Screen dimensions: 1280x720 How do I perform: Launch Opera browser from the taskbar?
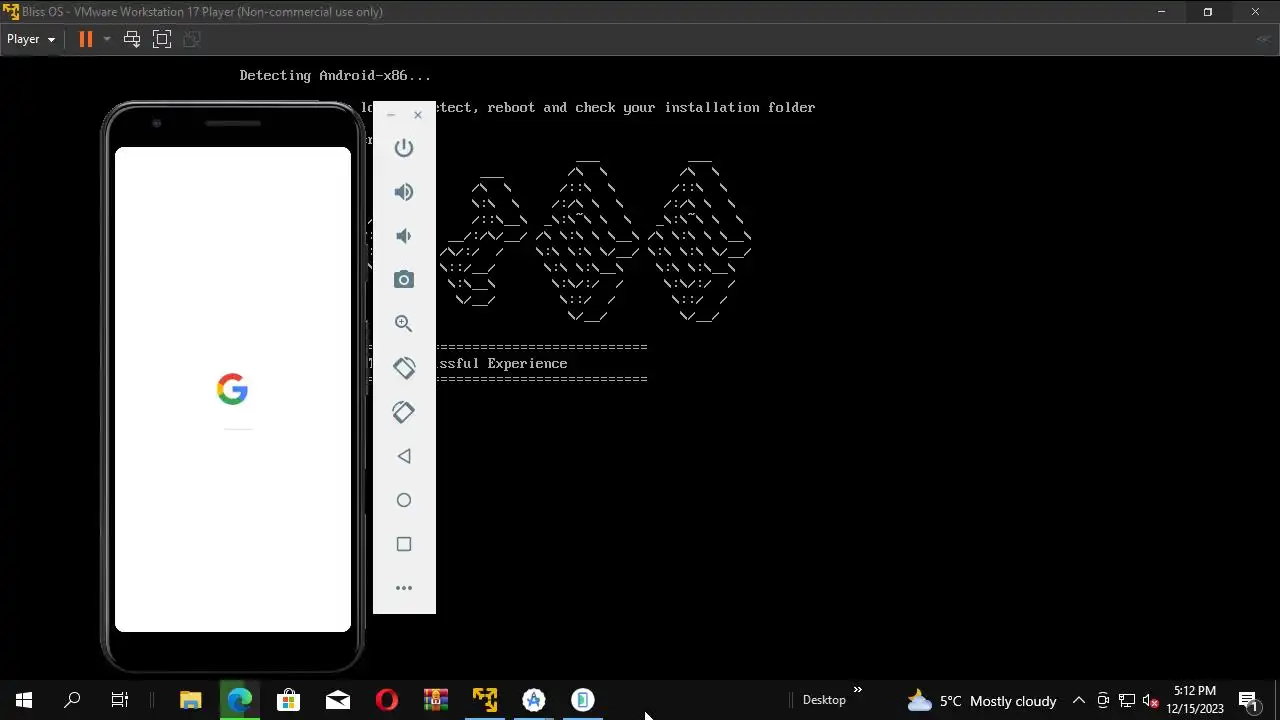pyautogui.click(x=387, y=700)
